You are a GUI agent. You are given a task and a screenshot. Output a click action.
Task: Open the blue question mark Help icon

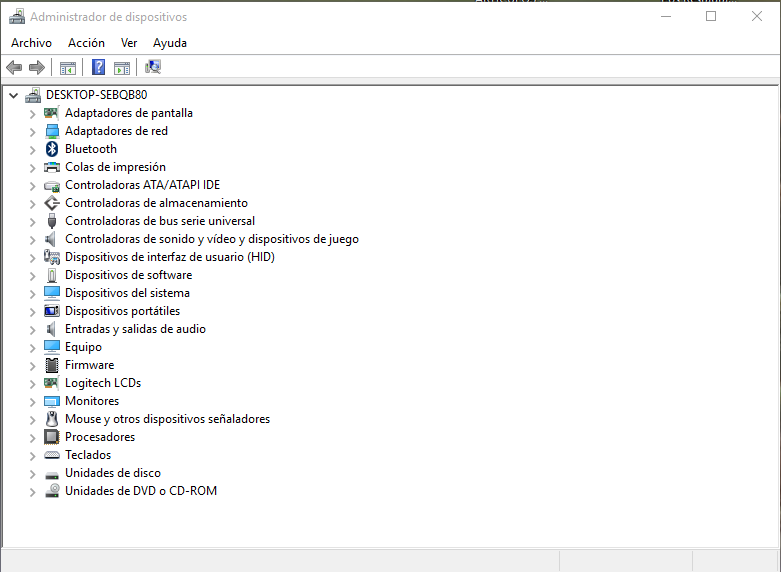(99, 67)
